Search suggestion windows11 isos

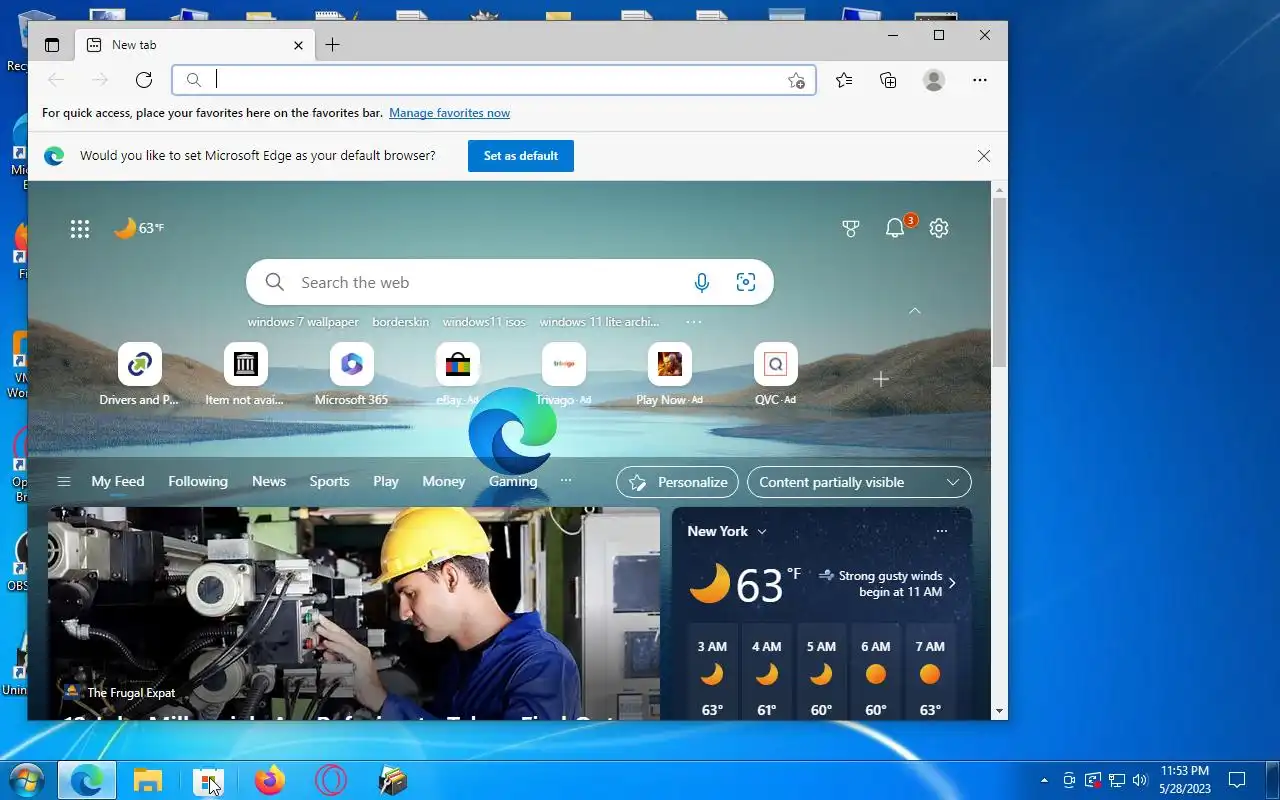(484, 322)
